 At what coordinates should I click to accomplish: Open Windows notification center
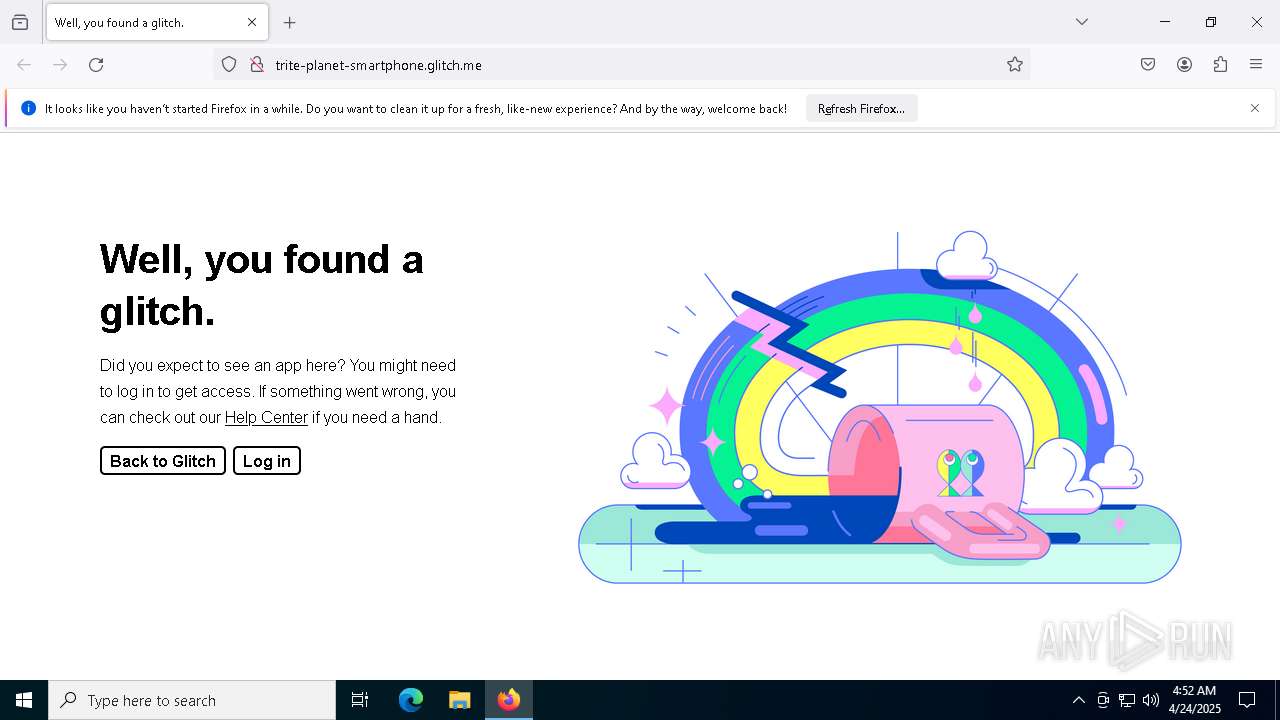coord(1247,700)
